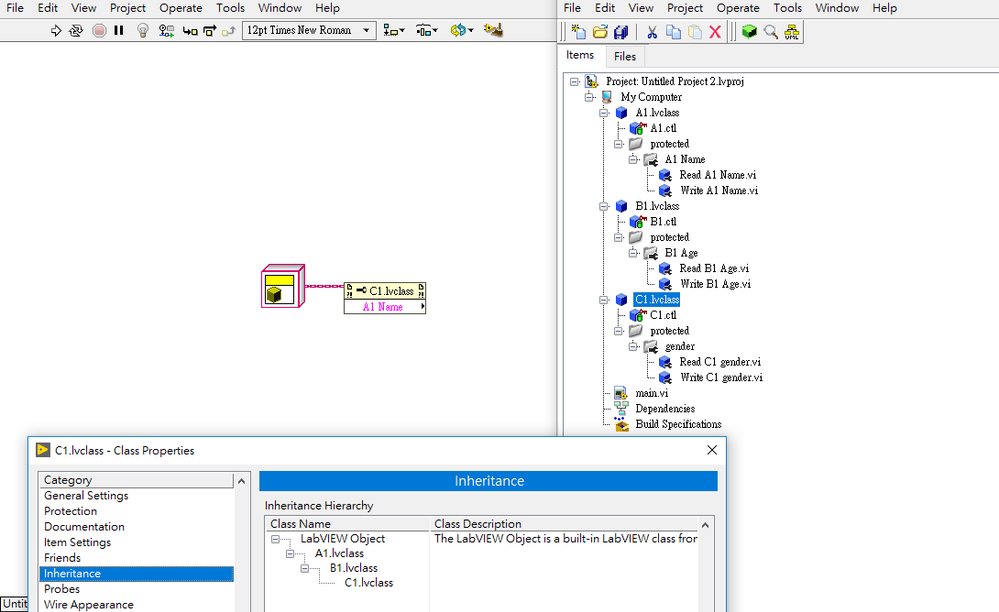Collapse LabVIEW Object in Inheritance Hierarchy
This screenshot has height=612, width=999.
[275, 539]
